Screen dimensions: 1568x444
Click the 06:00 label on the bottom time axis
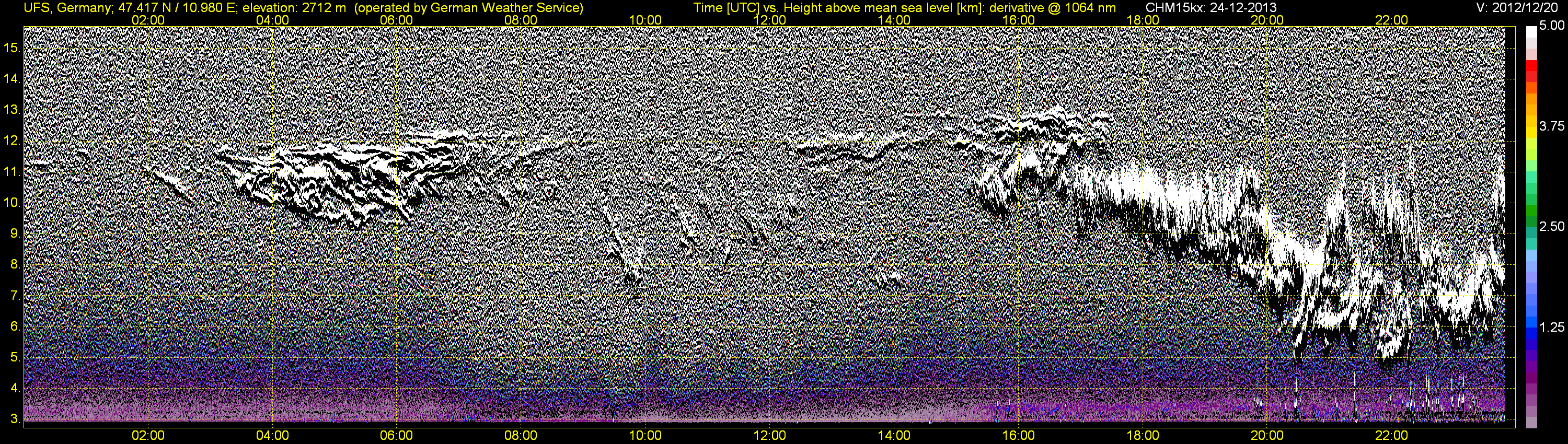[x=396, y=436]
